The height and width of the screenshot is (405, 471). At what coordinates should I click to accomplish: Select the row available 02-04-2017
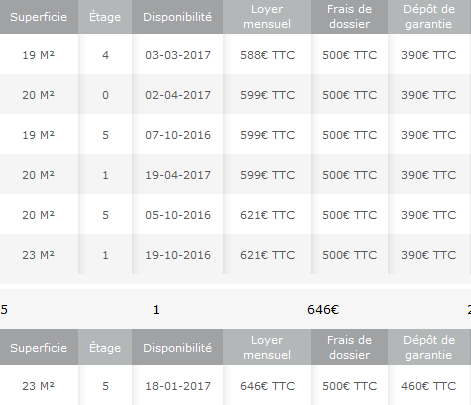pyautogui.click(x=235, y=94)
